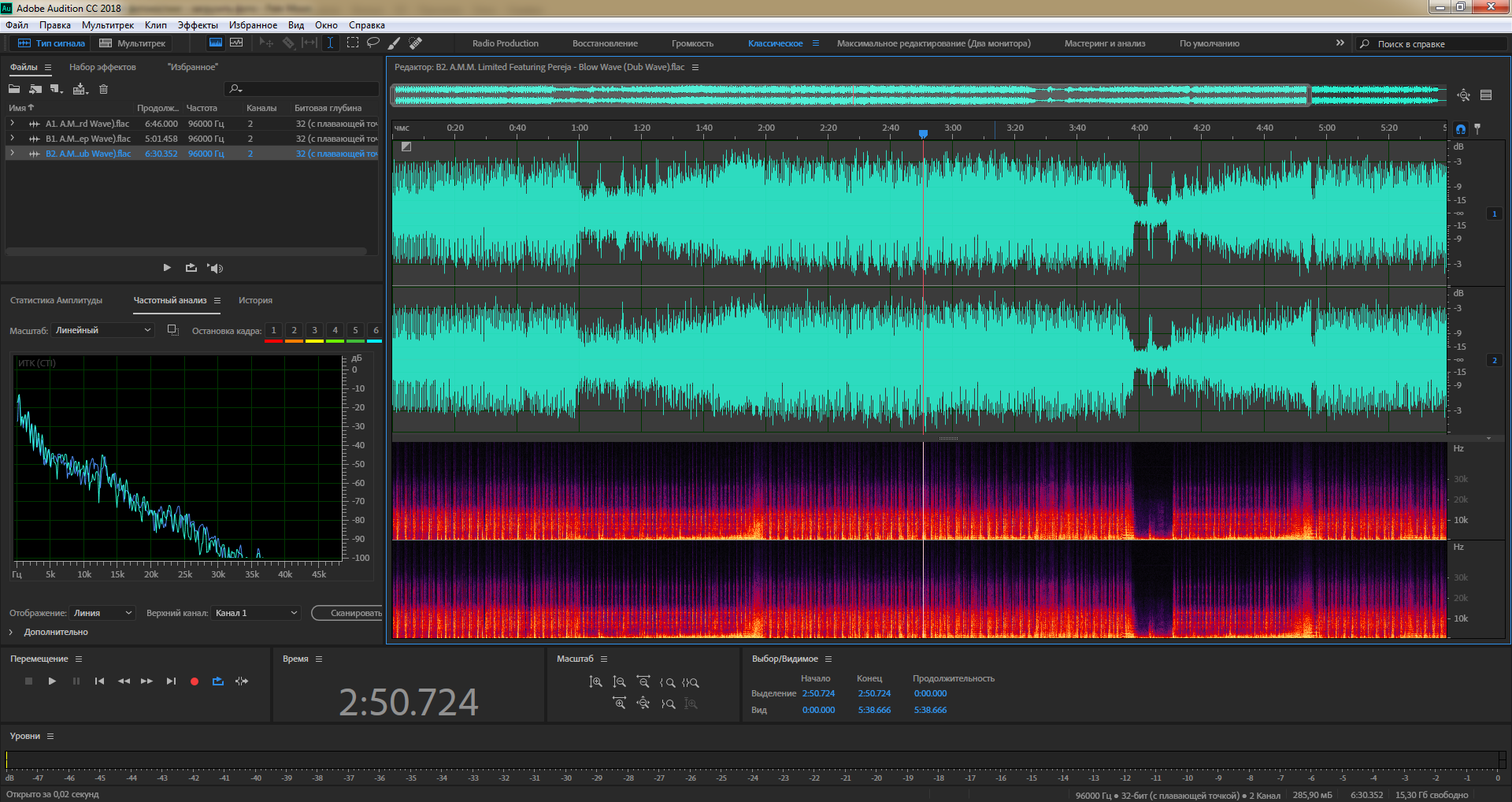Open the Верхний канал dropdown
This screenshot has height=802, width=1512.
point(257,613)
